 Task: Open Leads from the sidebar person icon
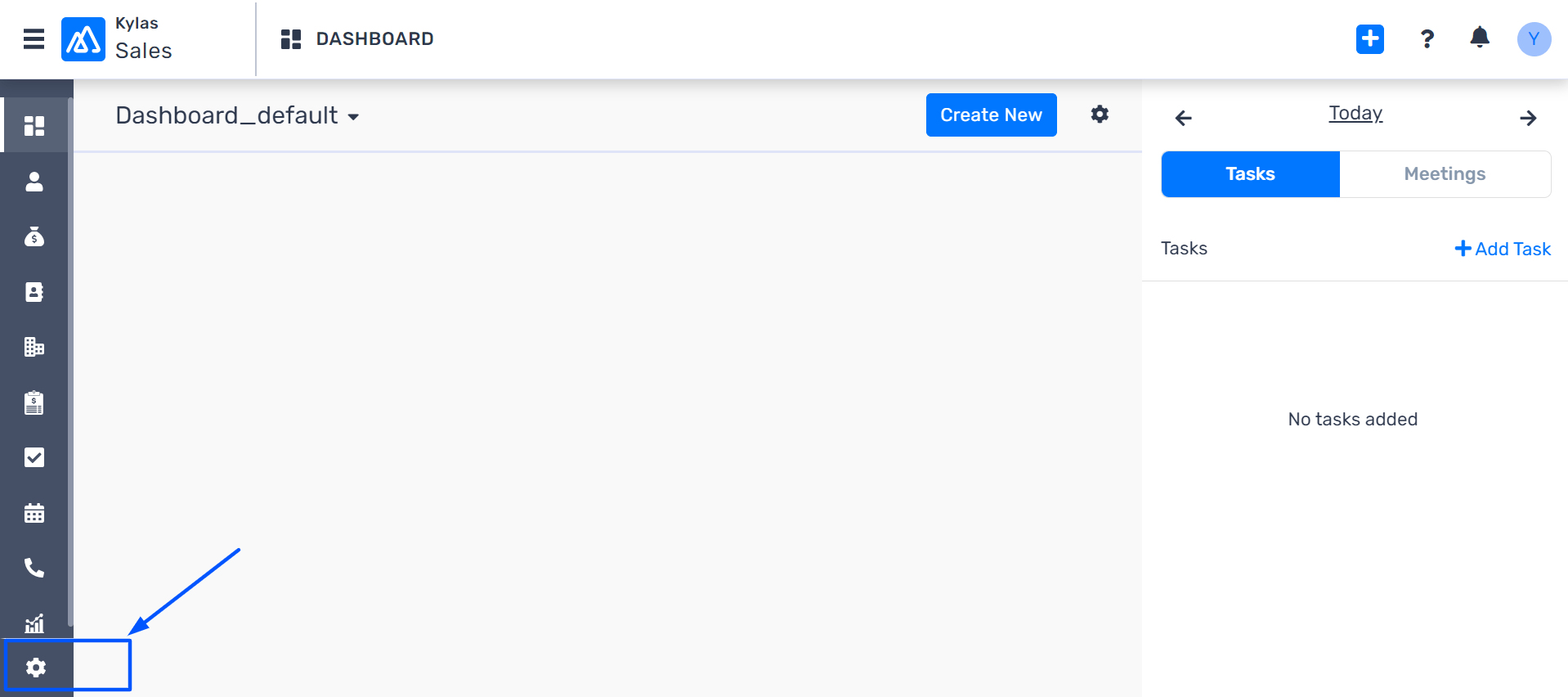pyautogui.click(x=34, y=182)
